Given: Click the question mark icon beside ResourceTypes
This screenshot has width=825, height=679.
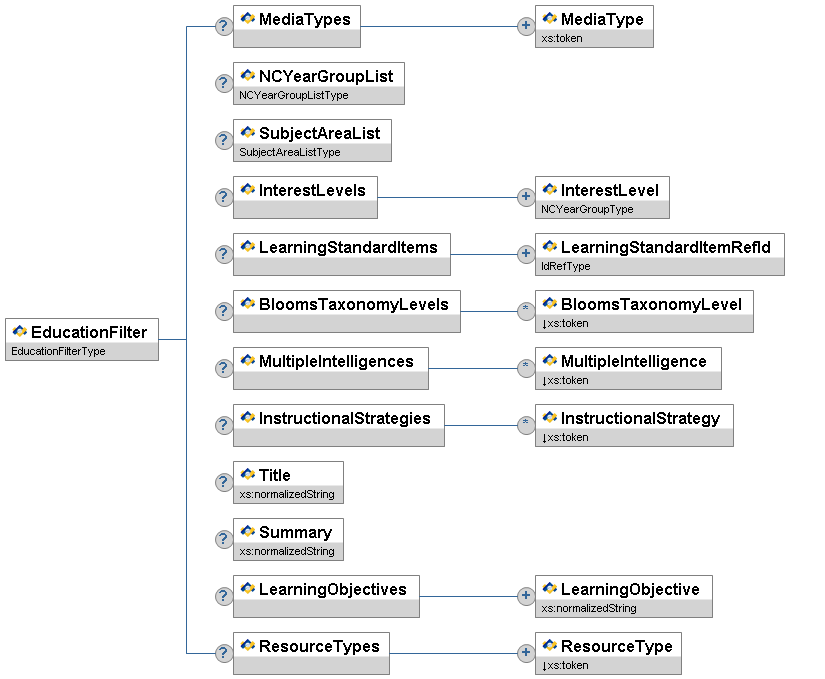Looking at the screenshot, I should (x=224, y=653).
